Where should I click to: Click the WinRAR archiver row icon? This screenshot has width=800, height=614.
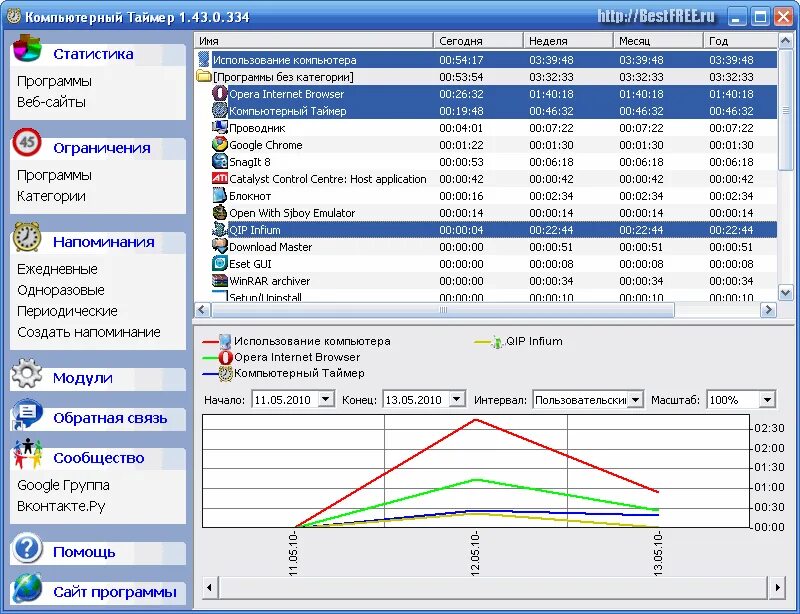pyautogui.click(x=219, y=280)
